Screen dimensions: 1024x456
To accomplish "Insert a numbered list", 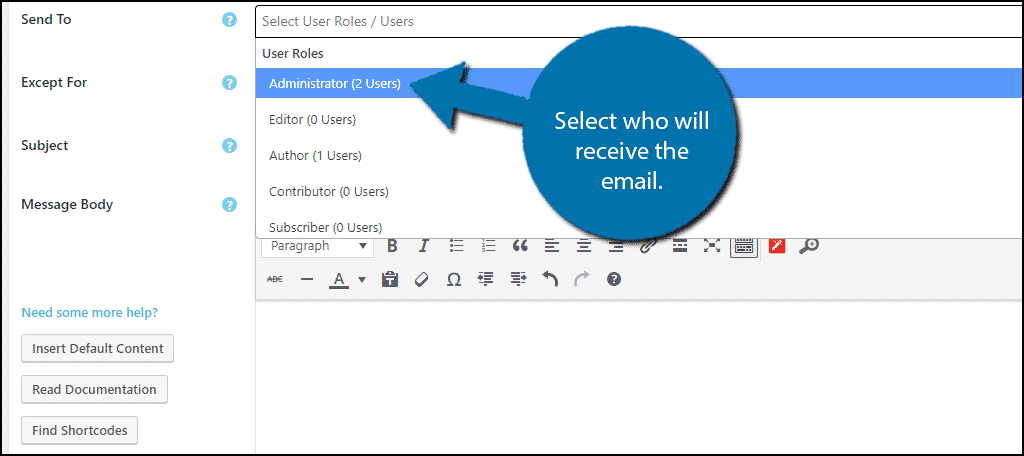I will click(x=488, y=246).
